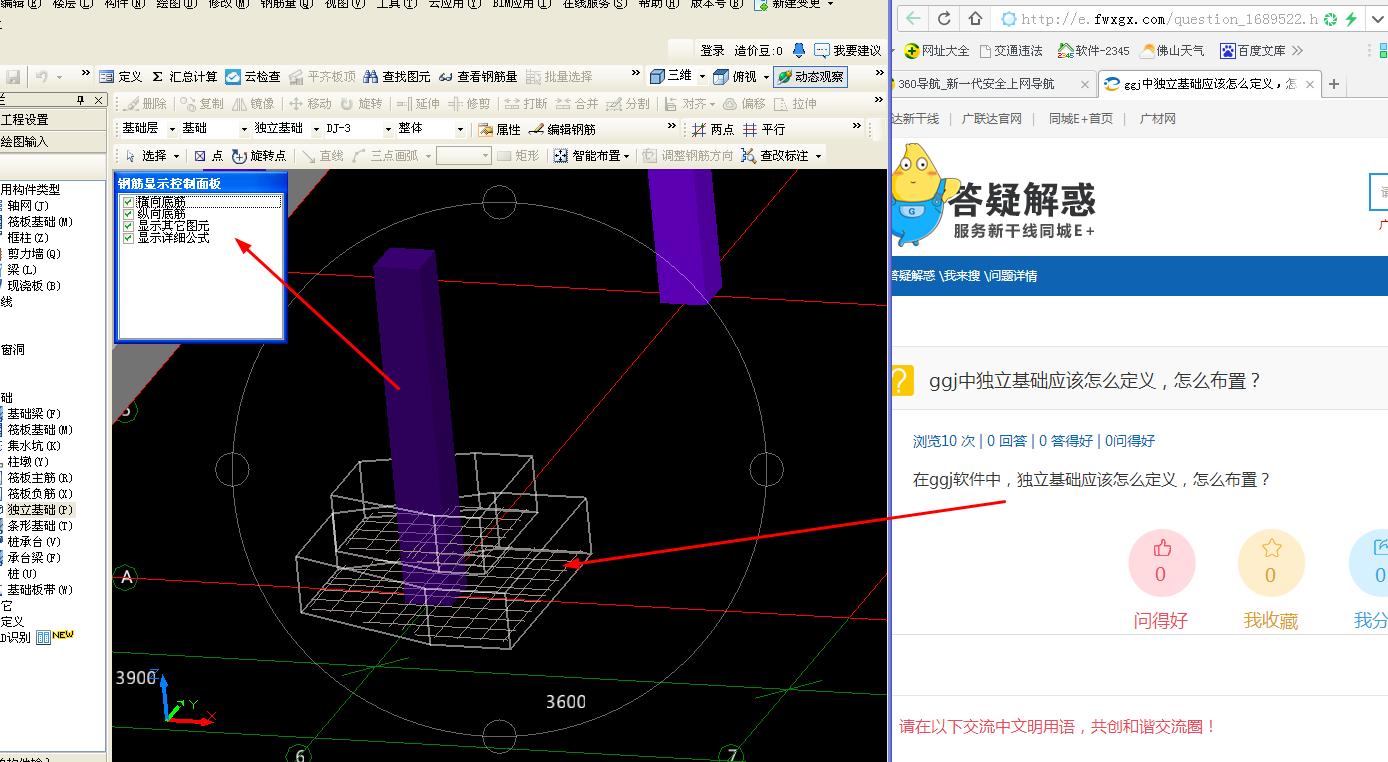This screenshot has width=1388, height=762.
Task: Go back in browser
Action: (912, 18)
